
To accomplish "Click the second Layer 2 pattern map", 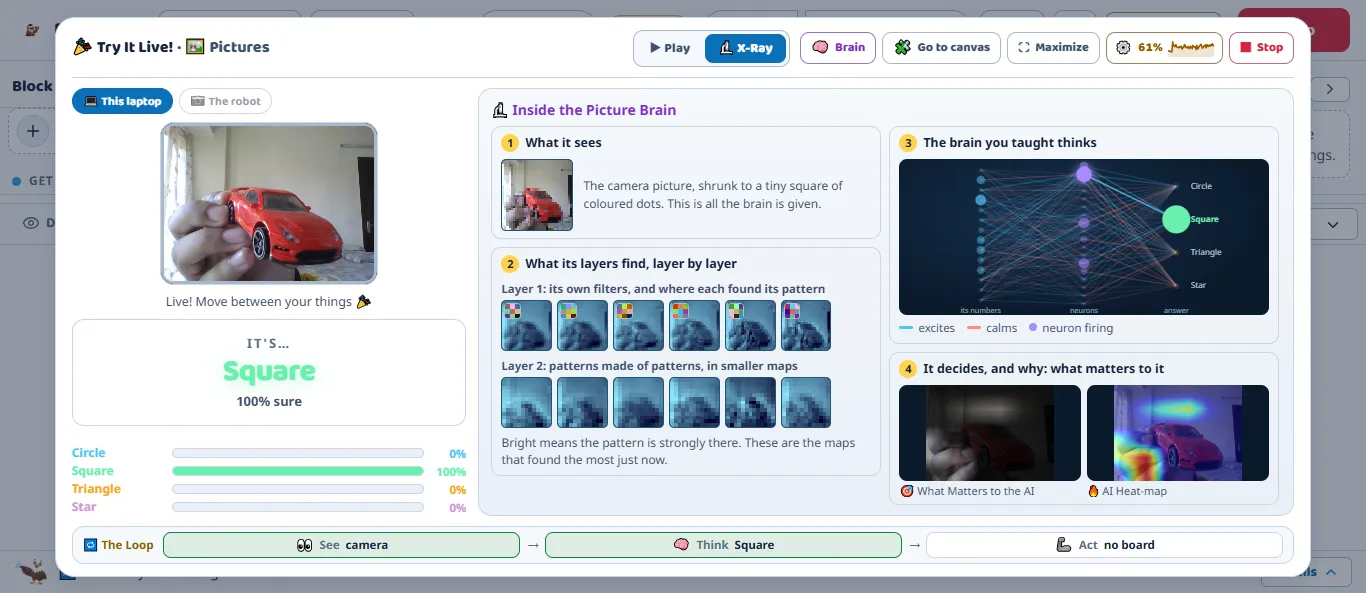I will pos(582,402).
